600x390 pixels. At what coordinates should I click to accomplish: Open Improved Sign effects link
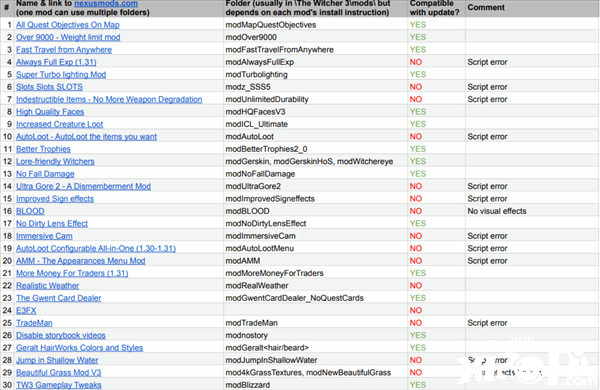[x=55, y=199]
